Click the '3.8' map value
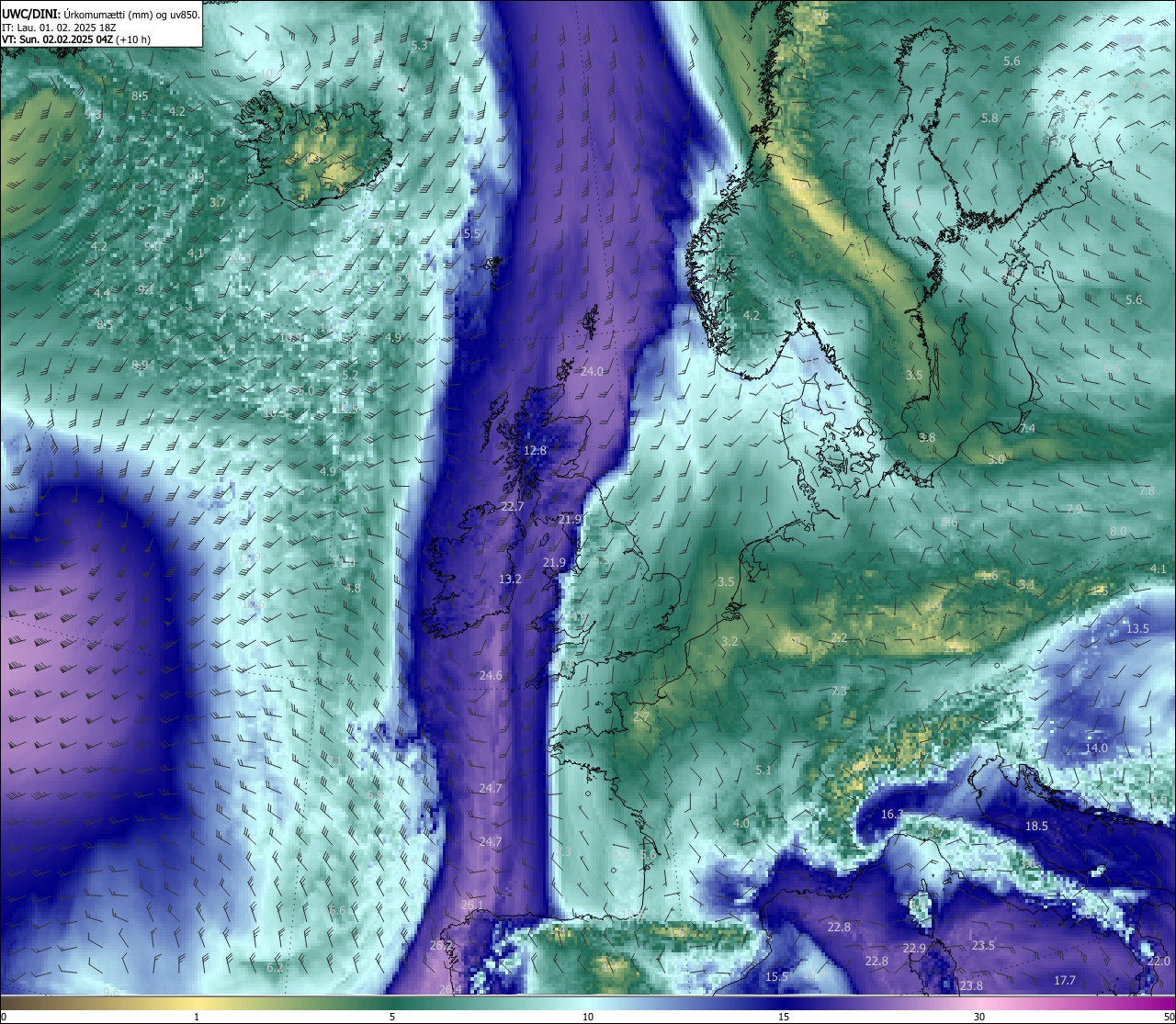 coord(927,437)
